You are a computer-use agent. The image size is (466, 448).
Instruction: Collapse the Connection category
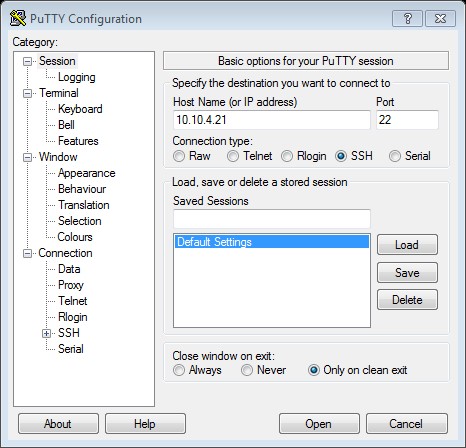pyautogui.click(x=27, y=254)
